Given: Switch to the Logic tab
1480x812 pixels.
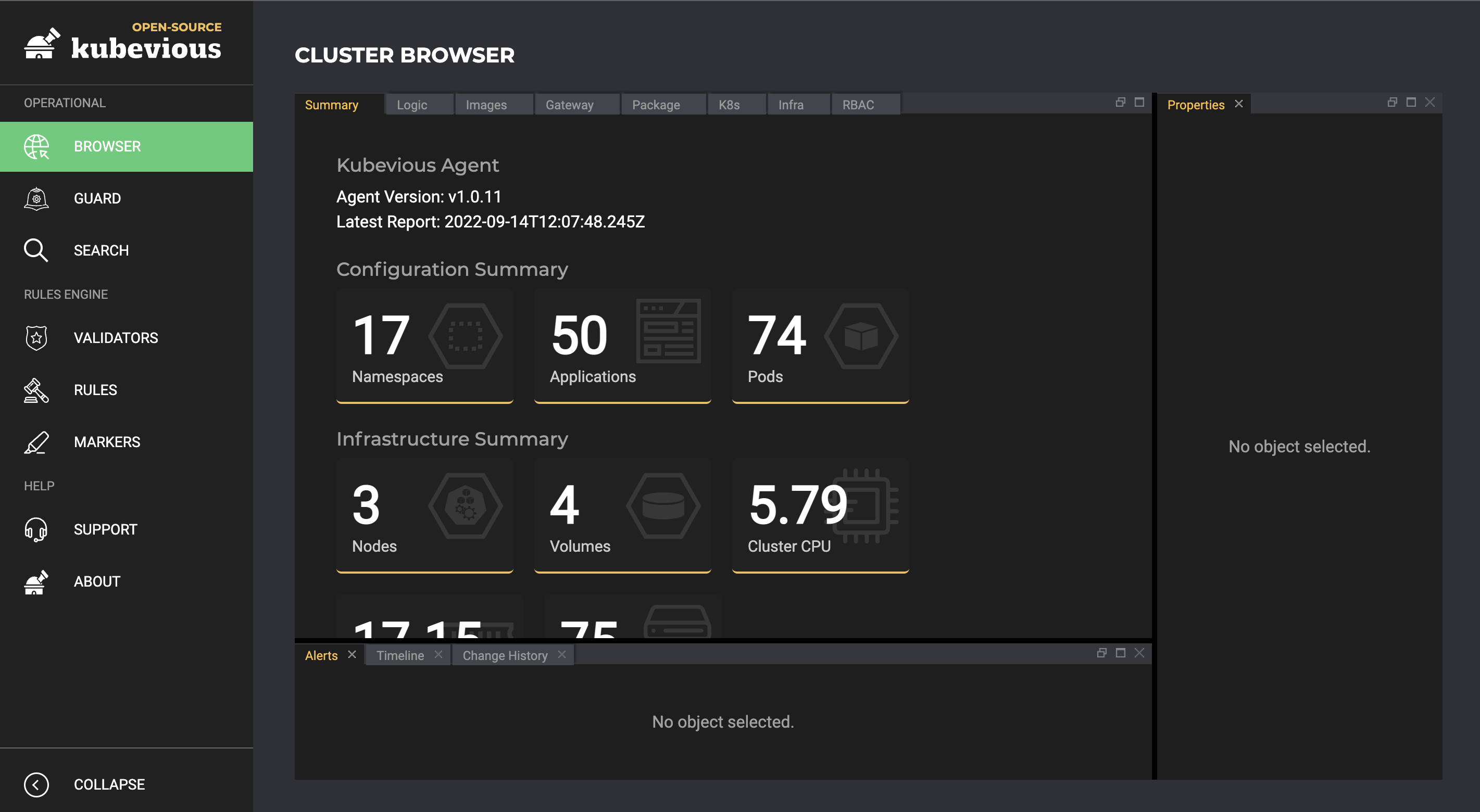Looking at the screenshot, I should [419, 105].
